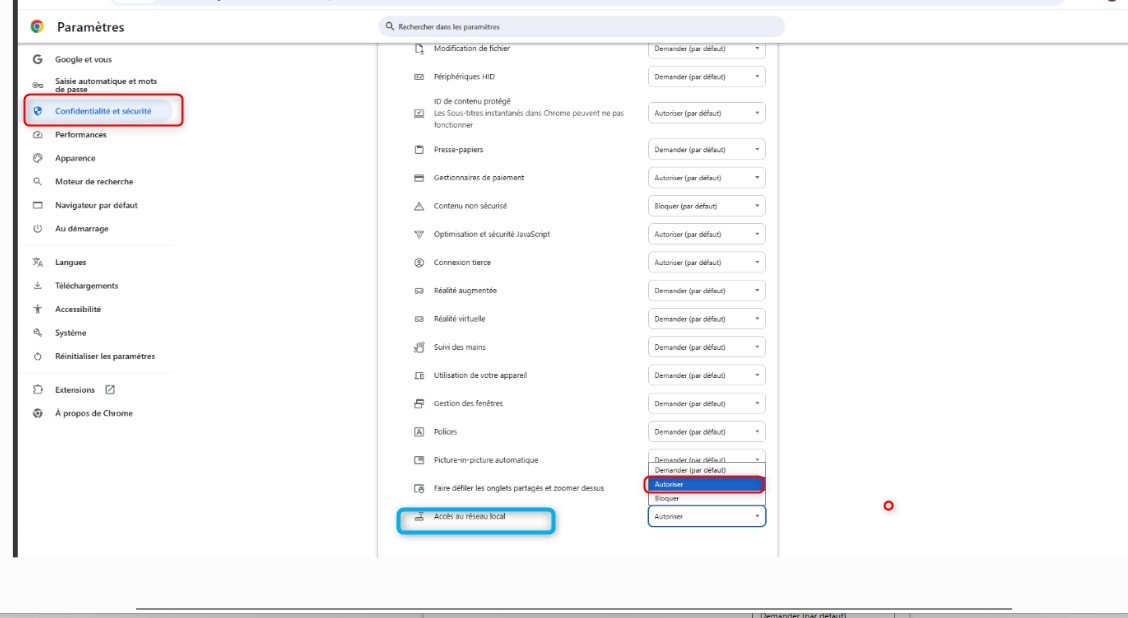This screenshot has height=618, width=1128.
Task: Choose Bloquer option in dropdown list
Action: (704, 498)
